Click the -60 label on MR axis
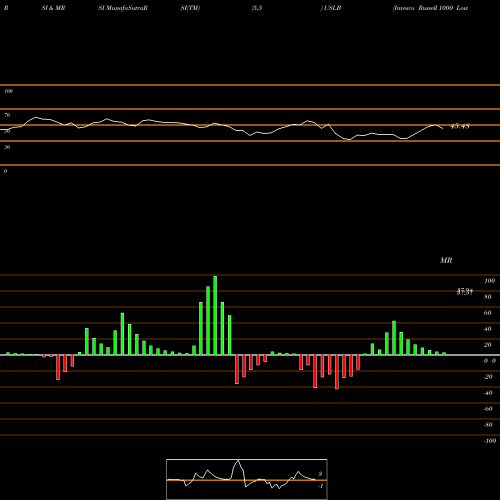 click(488, 409)
